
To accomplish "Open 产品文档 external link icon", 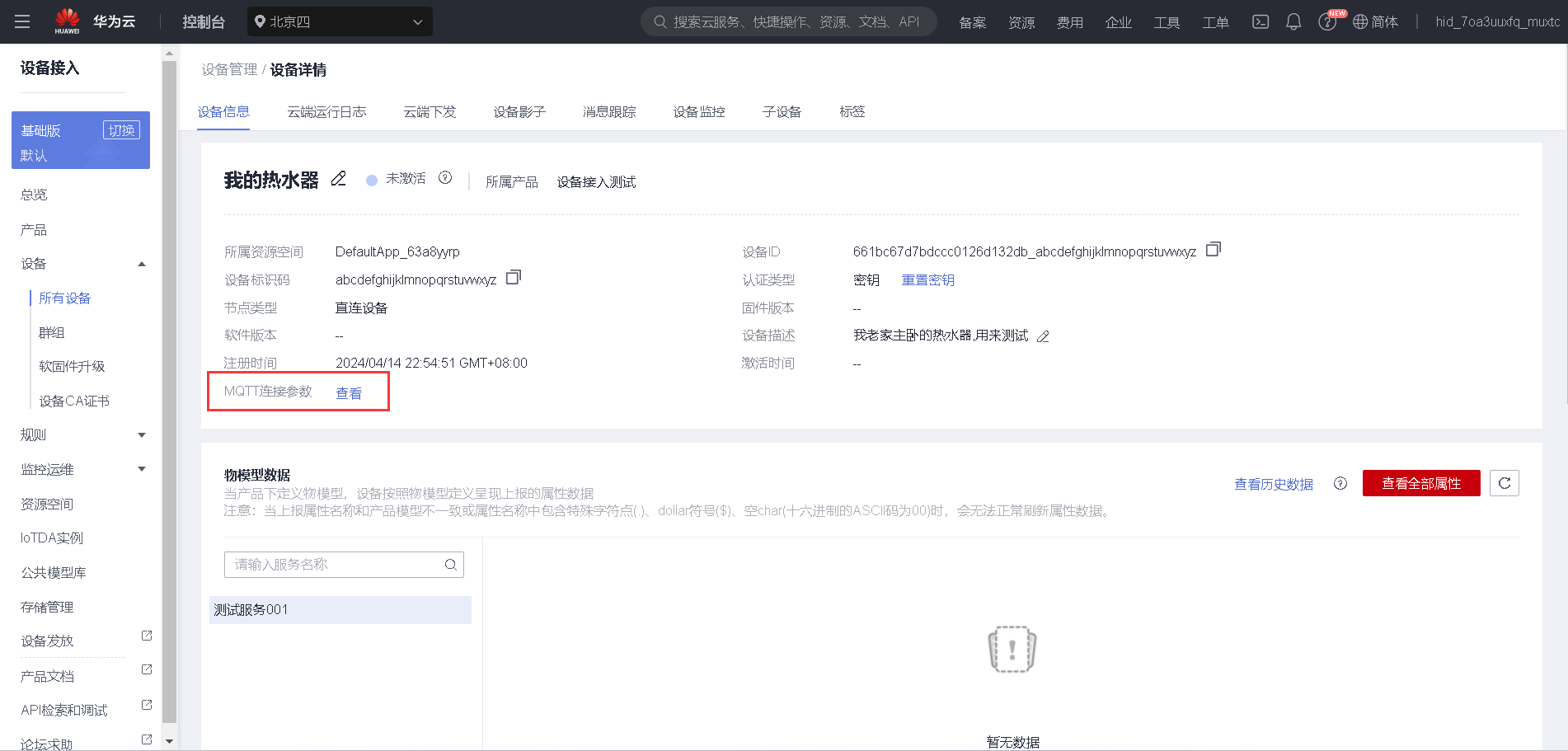I will point(147,669).
